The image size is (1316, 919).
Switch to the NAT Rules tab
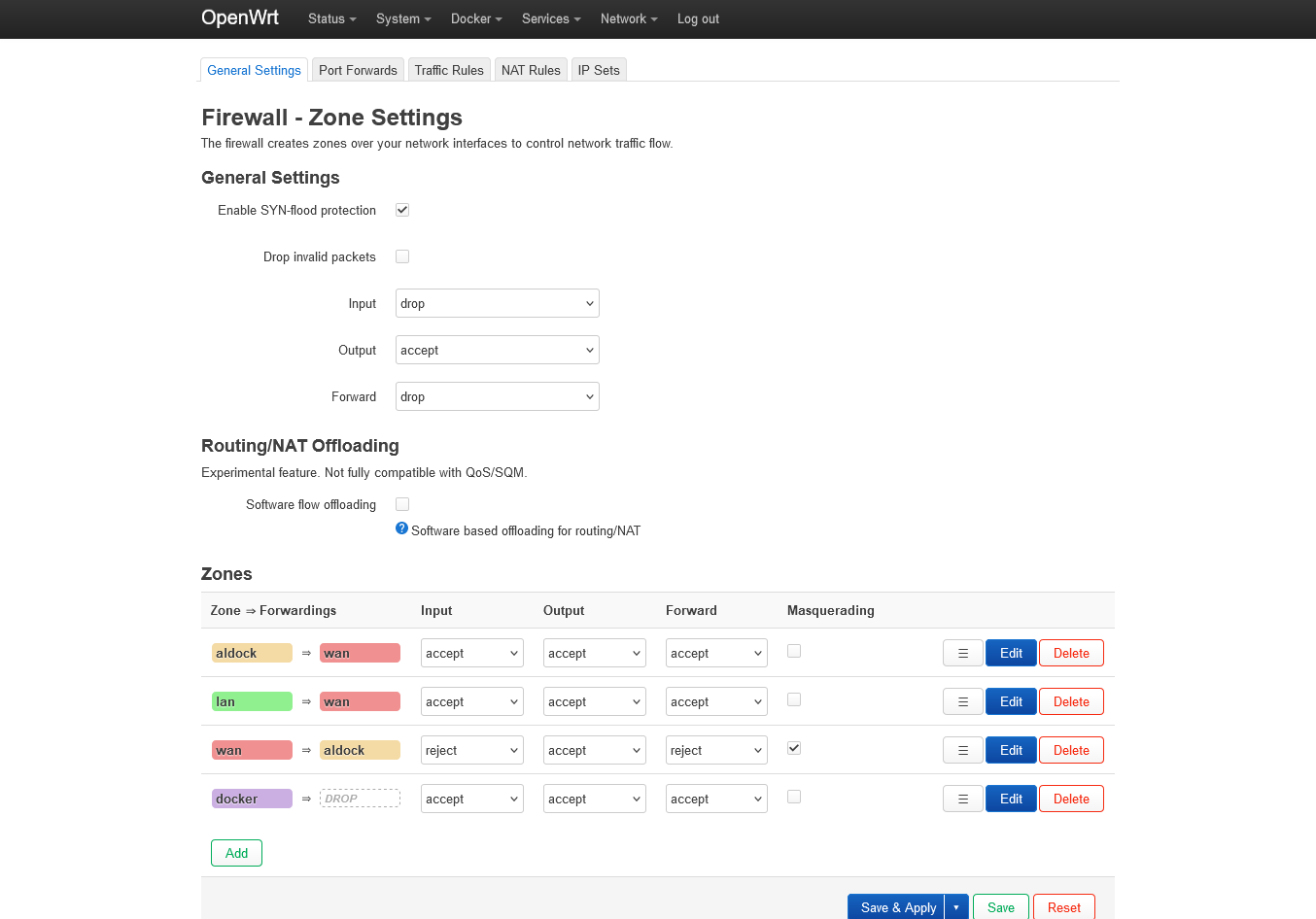[531, 70]
